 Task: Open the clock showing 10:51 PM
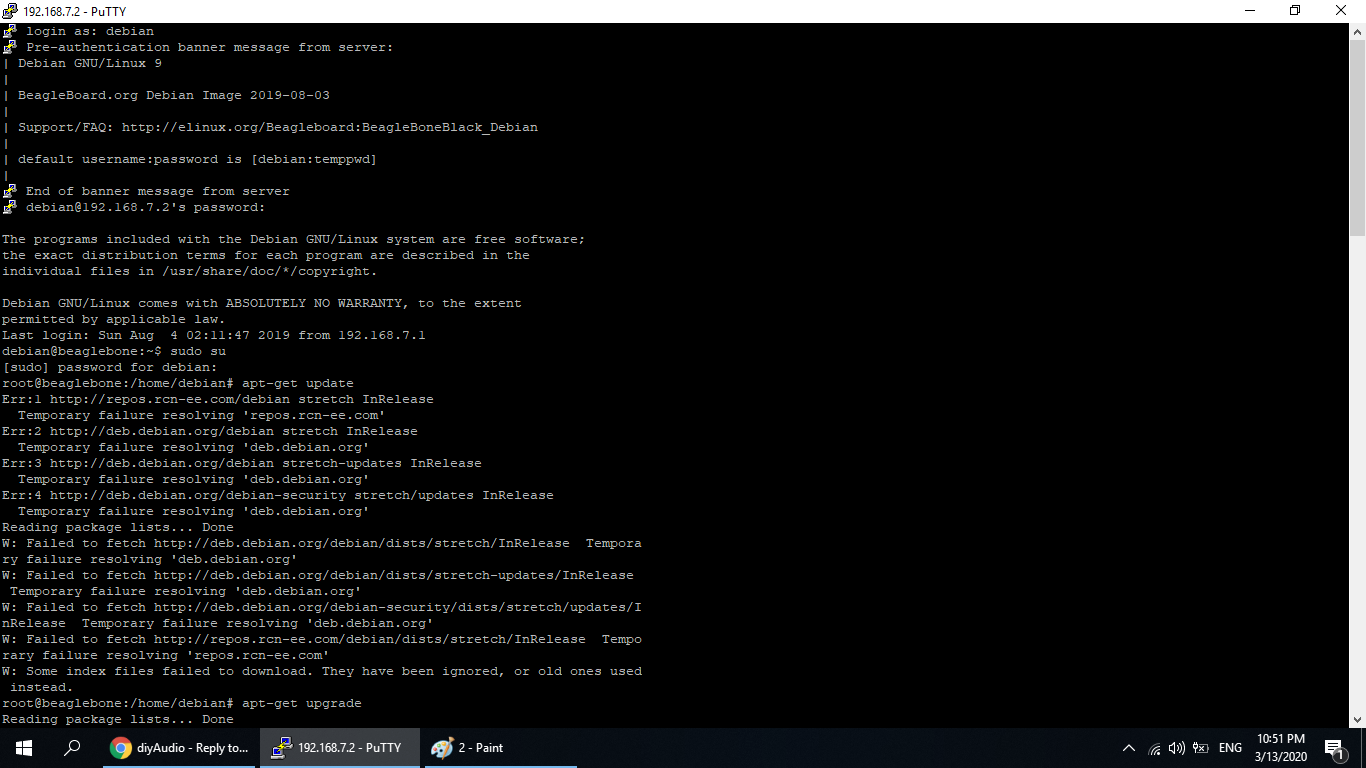(1280, 748)
